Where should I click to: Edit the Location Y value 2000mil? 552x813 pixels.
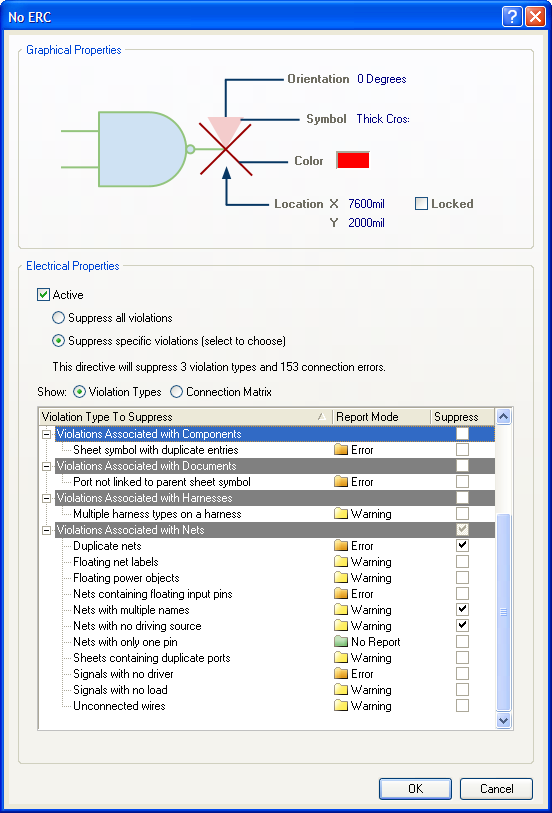tap(366, 223)
